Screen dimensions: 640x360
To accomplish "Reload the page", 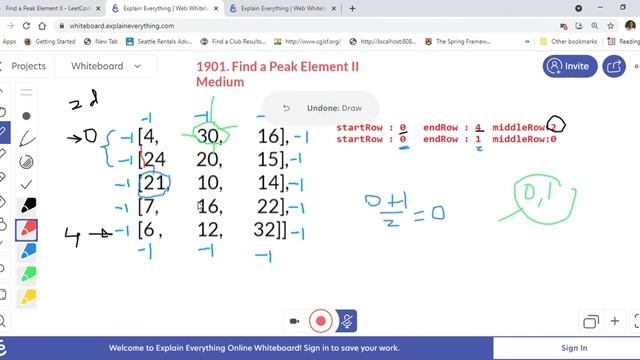I will pyautogui.click(x=26, y=26).
